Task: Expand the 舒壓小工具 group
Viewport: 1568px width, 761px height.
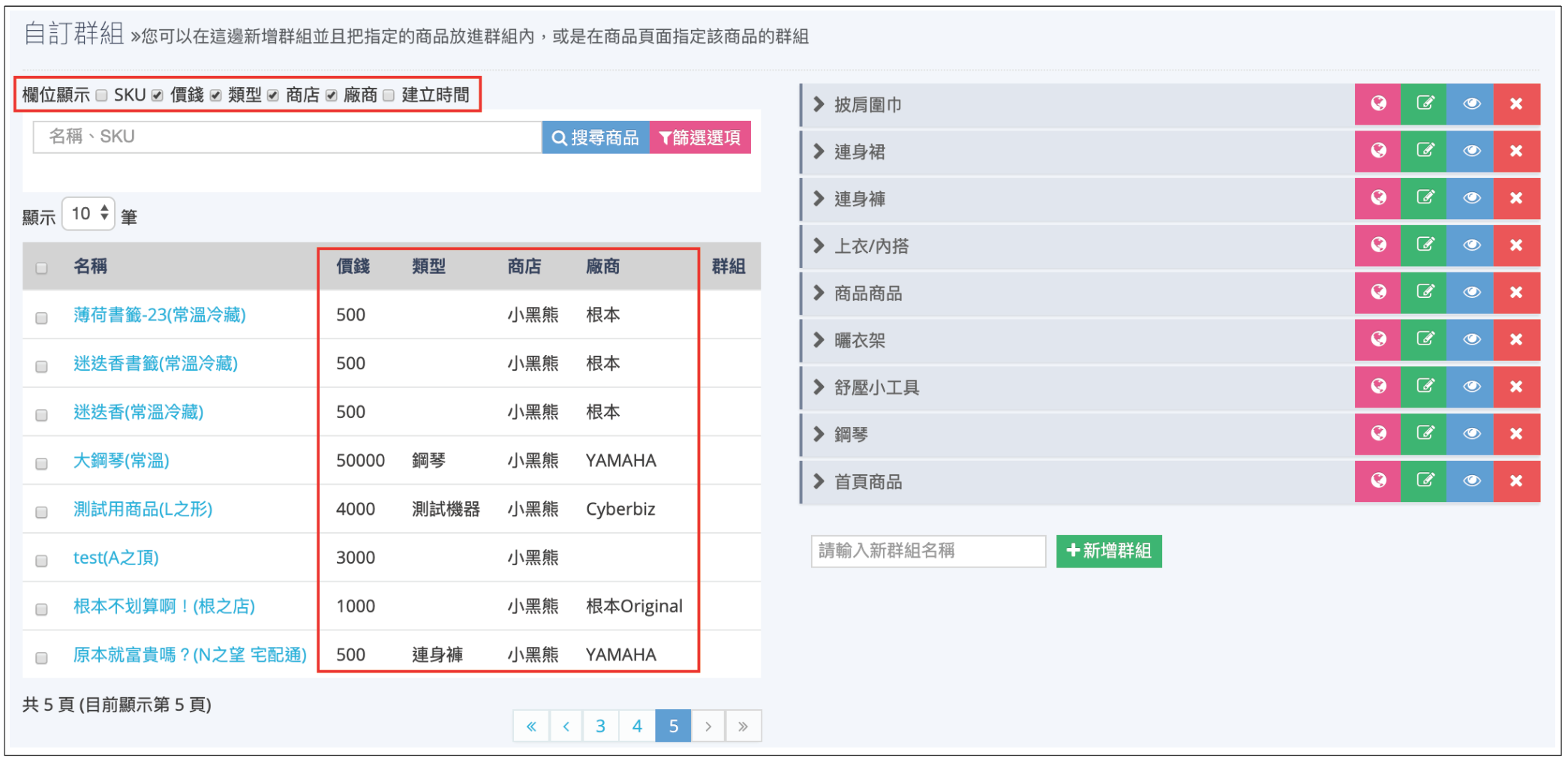Action: click(x=819, y=388)
